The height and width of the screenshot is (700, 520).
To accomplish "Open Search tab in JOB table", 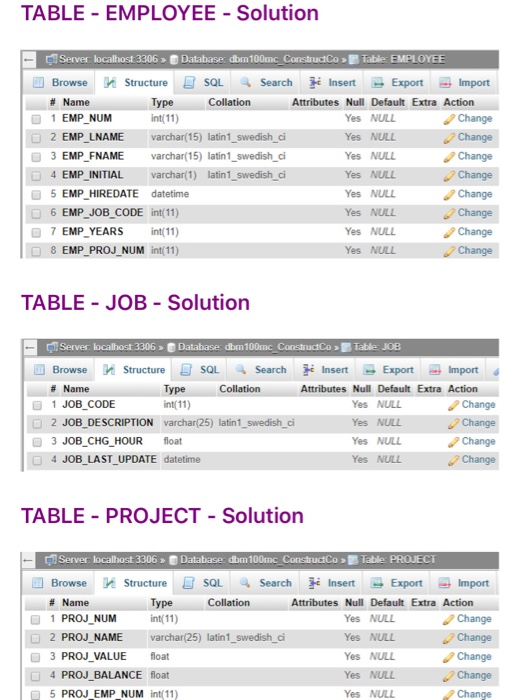I will click(x=261, y=370).
